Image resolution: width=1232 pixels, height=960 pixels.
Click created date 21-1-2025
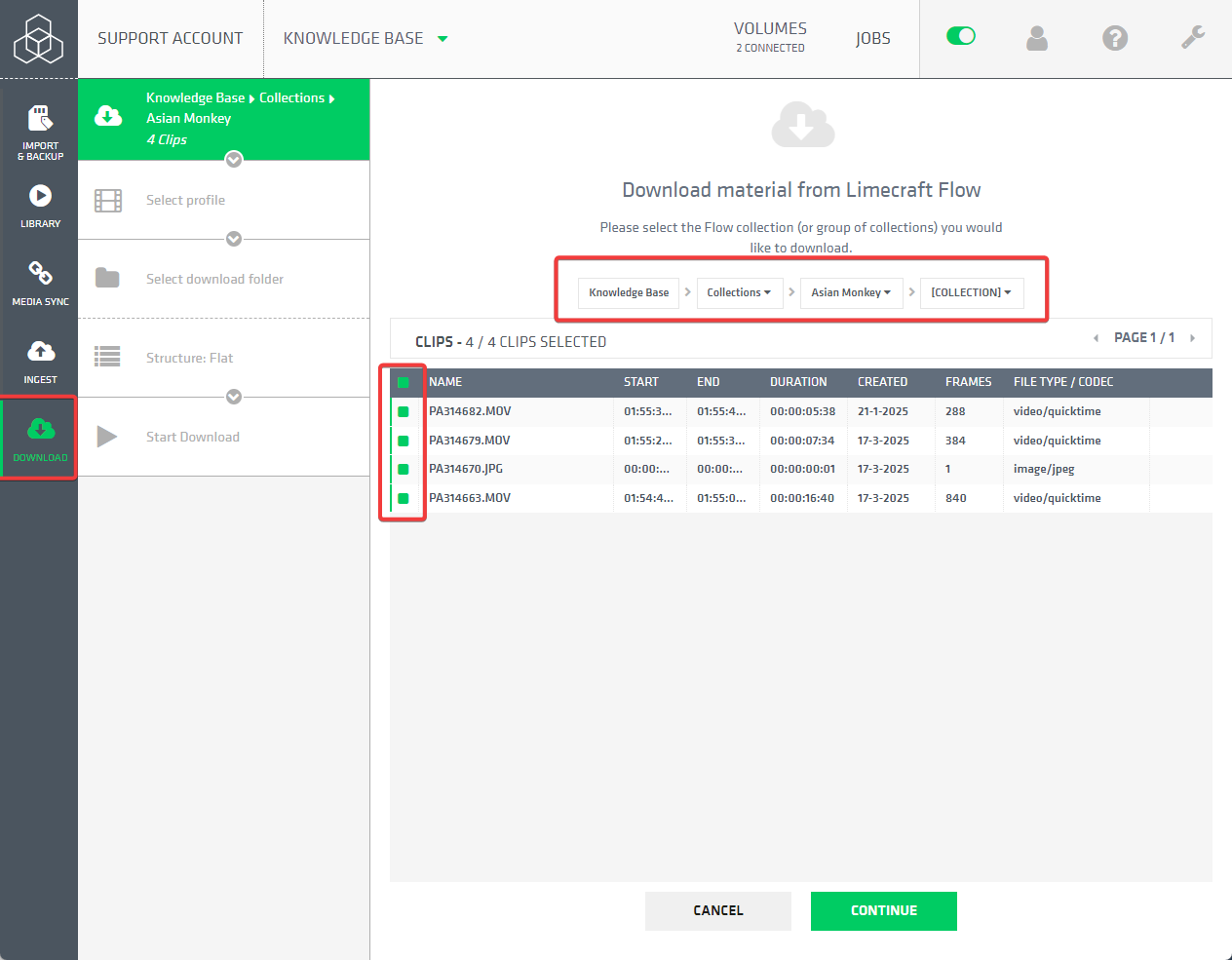[x=883, y=411]
